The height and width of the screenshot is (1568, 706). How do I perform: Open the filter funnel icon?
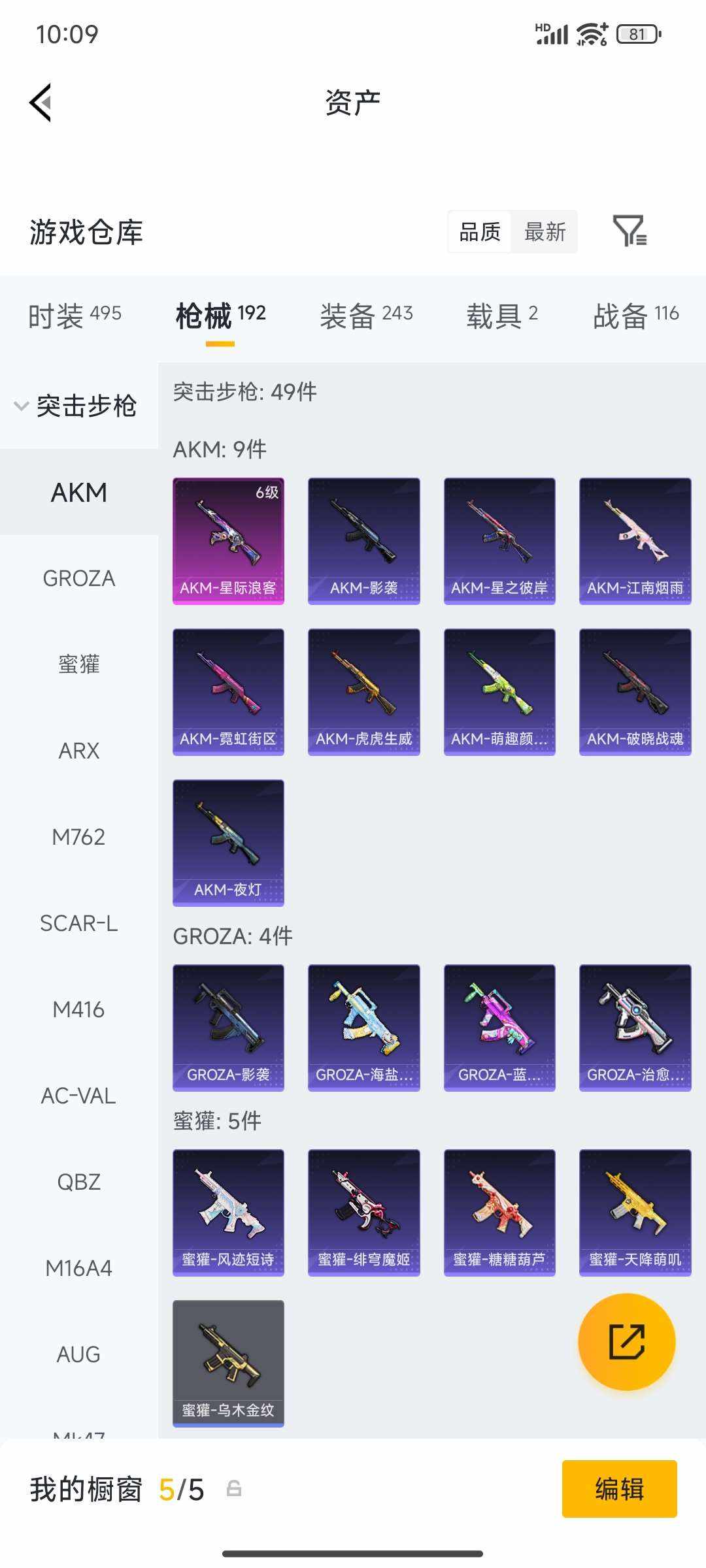630,231
